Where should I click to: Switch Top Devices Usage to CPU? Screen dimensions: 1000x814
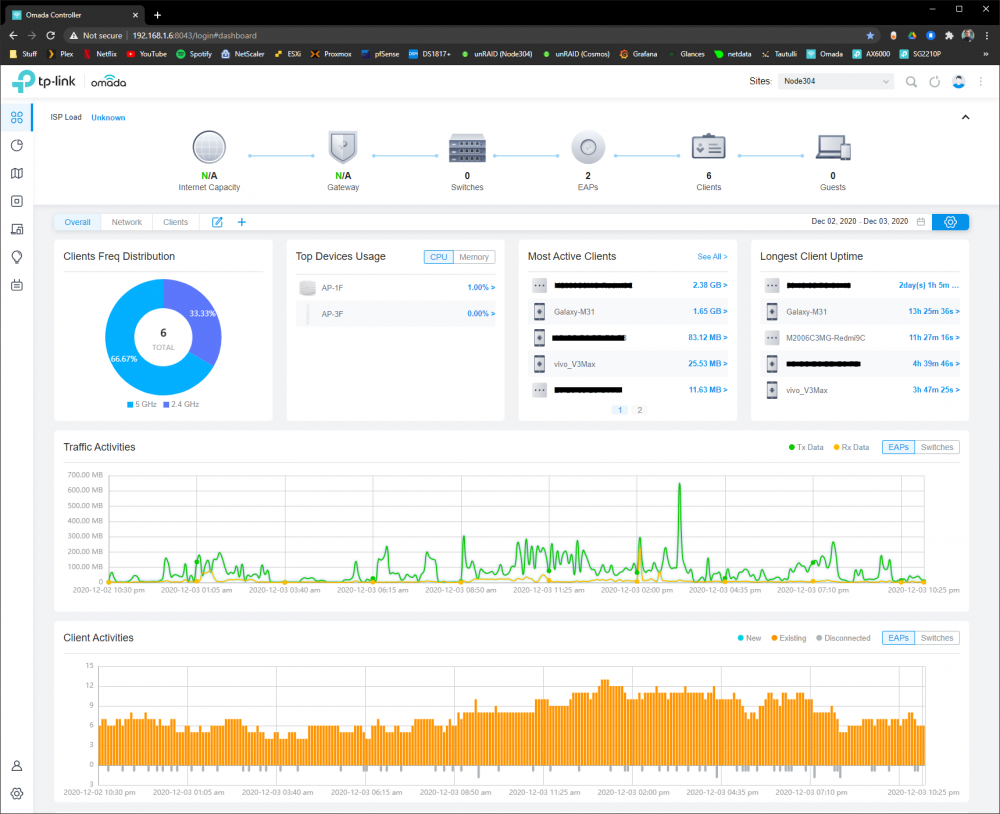pos(439,257)
